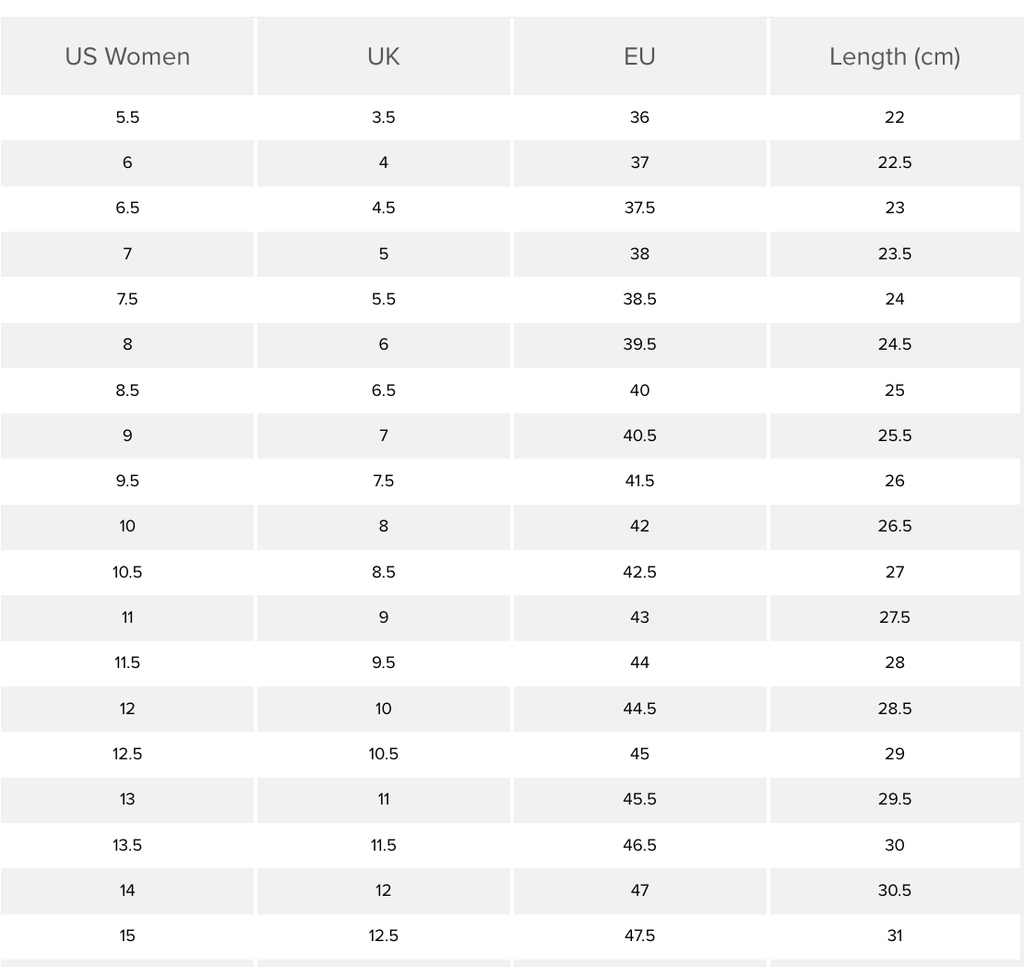Select the 24.5 cm length cell
This screenshot has height=967, width=1024.
tap(895, 345)
